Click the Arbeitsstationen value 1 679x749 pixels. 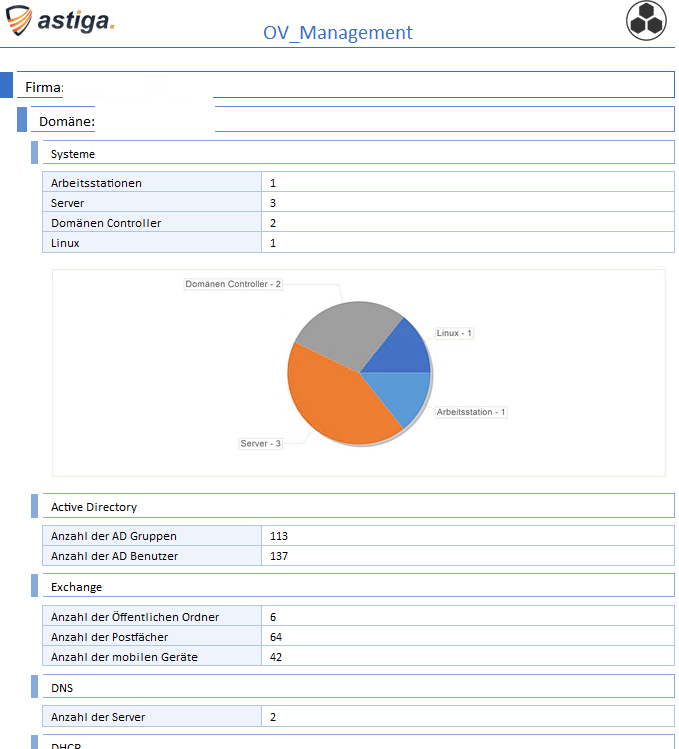coord(273,183)
